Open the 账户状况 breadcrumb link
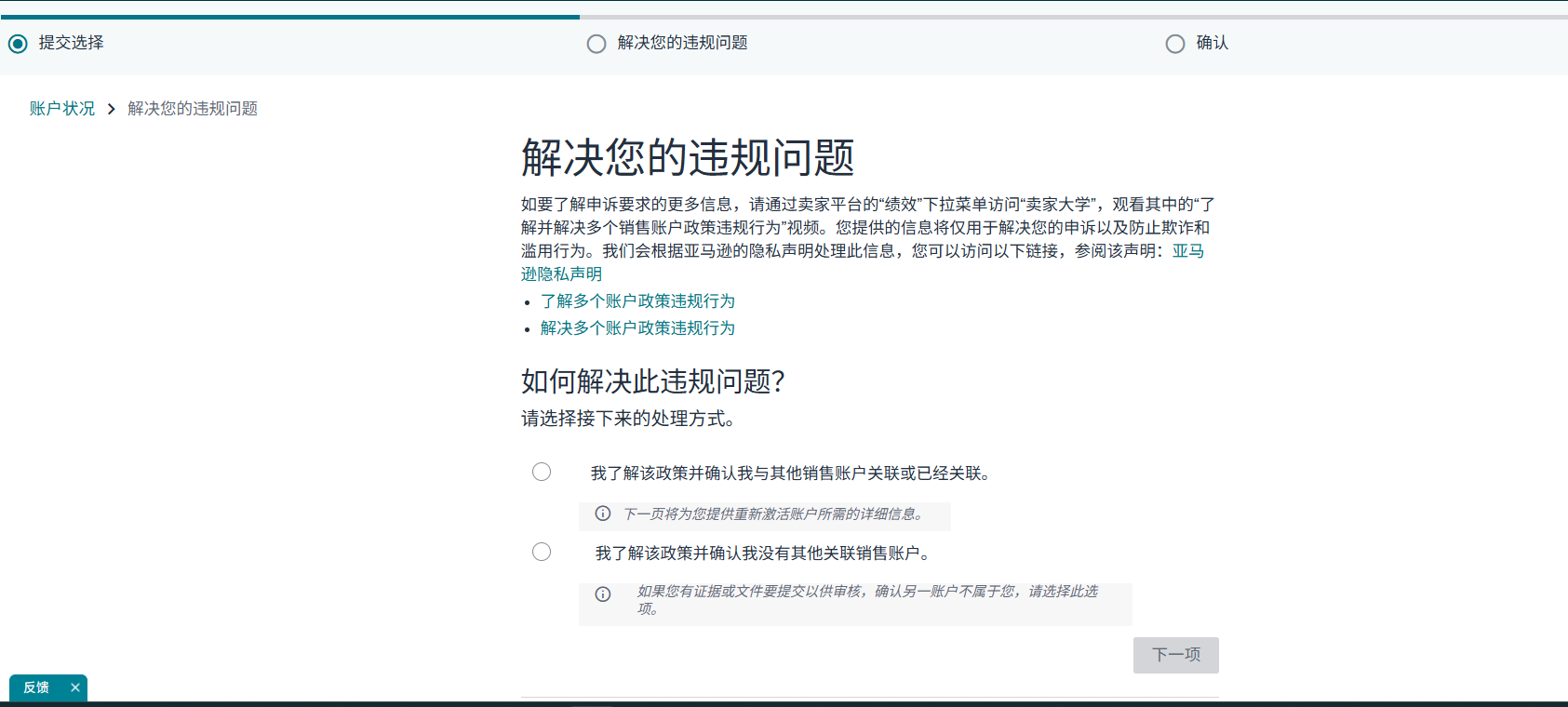1568x707 pixels. coord(61,109)
